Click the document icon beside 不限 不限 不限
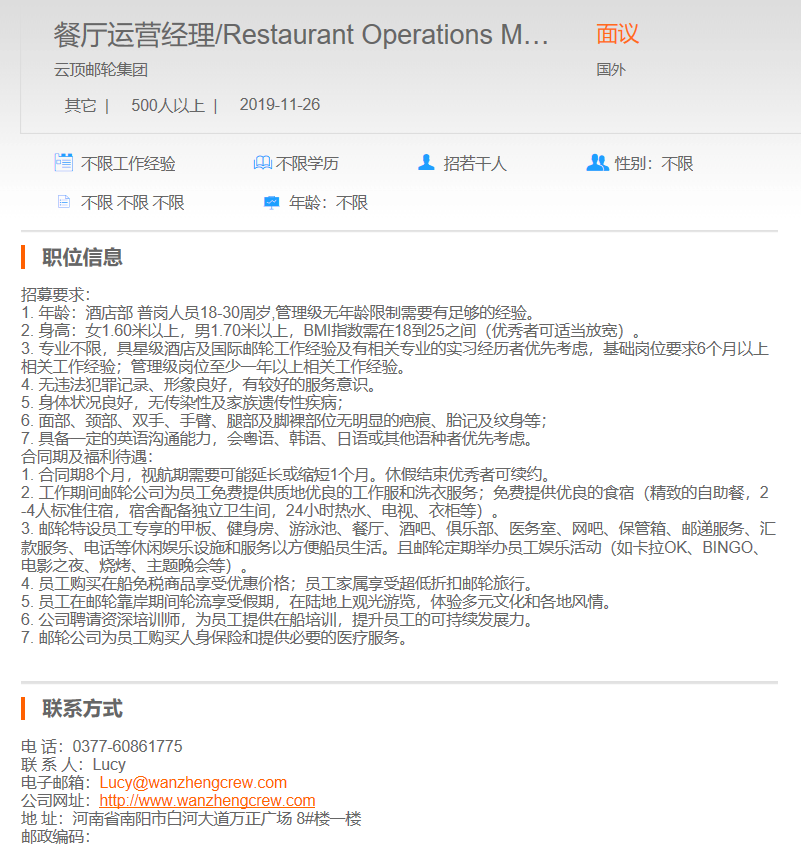The height and width of the screenshot is (860, 801). [x=64, y=202]
